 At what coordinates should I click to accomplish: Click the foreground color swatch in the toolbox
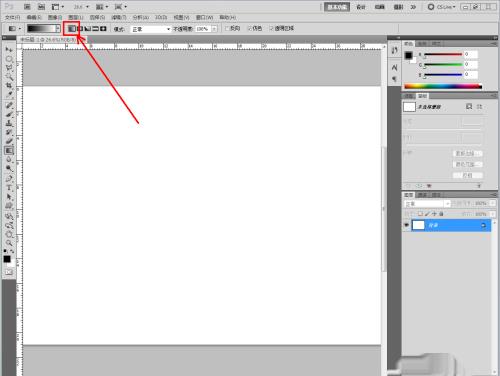click(x=7, y=259)
